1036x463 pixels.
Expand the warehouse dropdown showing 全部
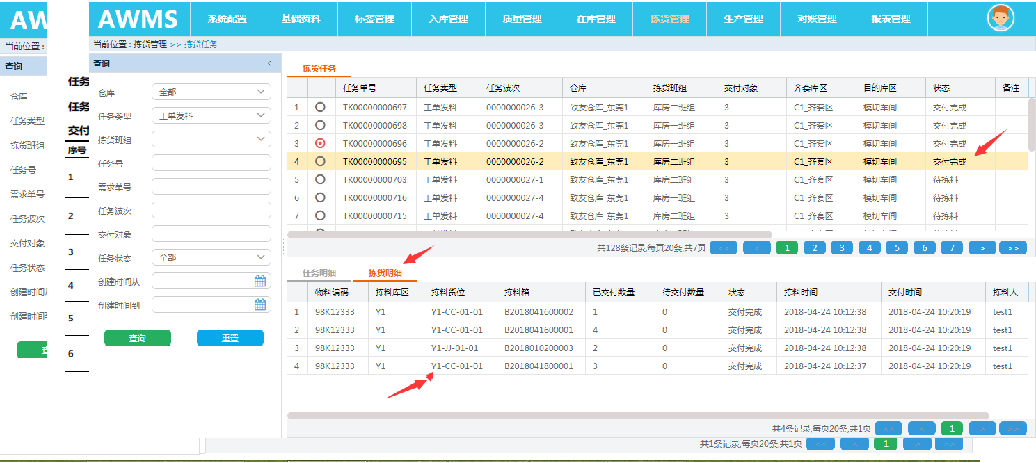[212, 92]
